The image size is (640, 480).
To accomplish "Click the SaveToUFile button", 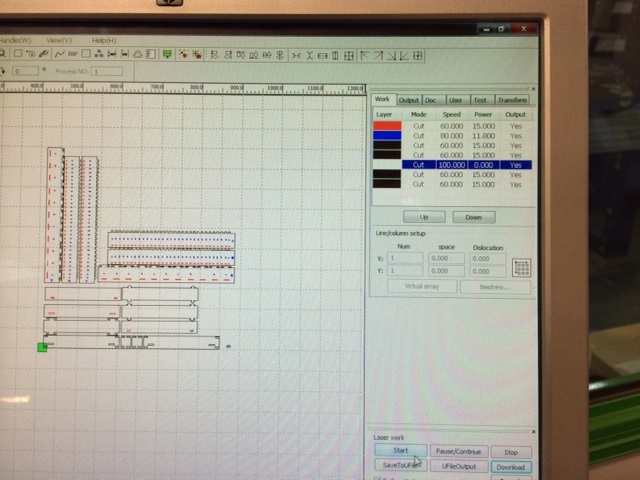I will coord(401,465).
